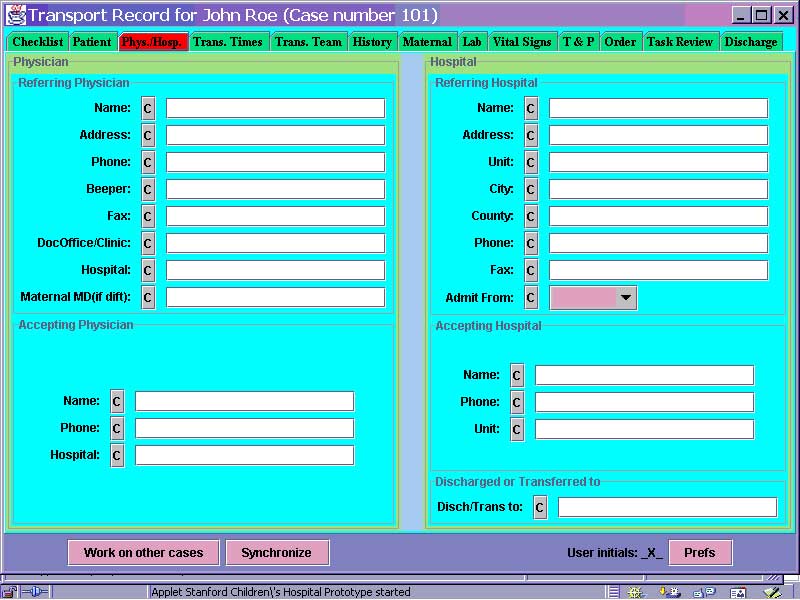Go to the Discharge tab
This screenshot has width=800, height=600.
click(x=751, y=42)
